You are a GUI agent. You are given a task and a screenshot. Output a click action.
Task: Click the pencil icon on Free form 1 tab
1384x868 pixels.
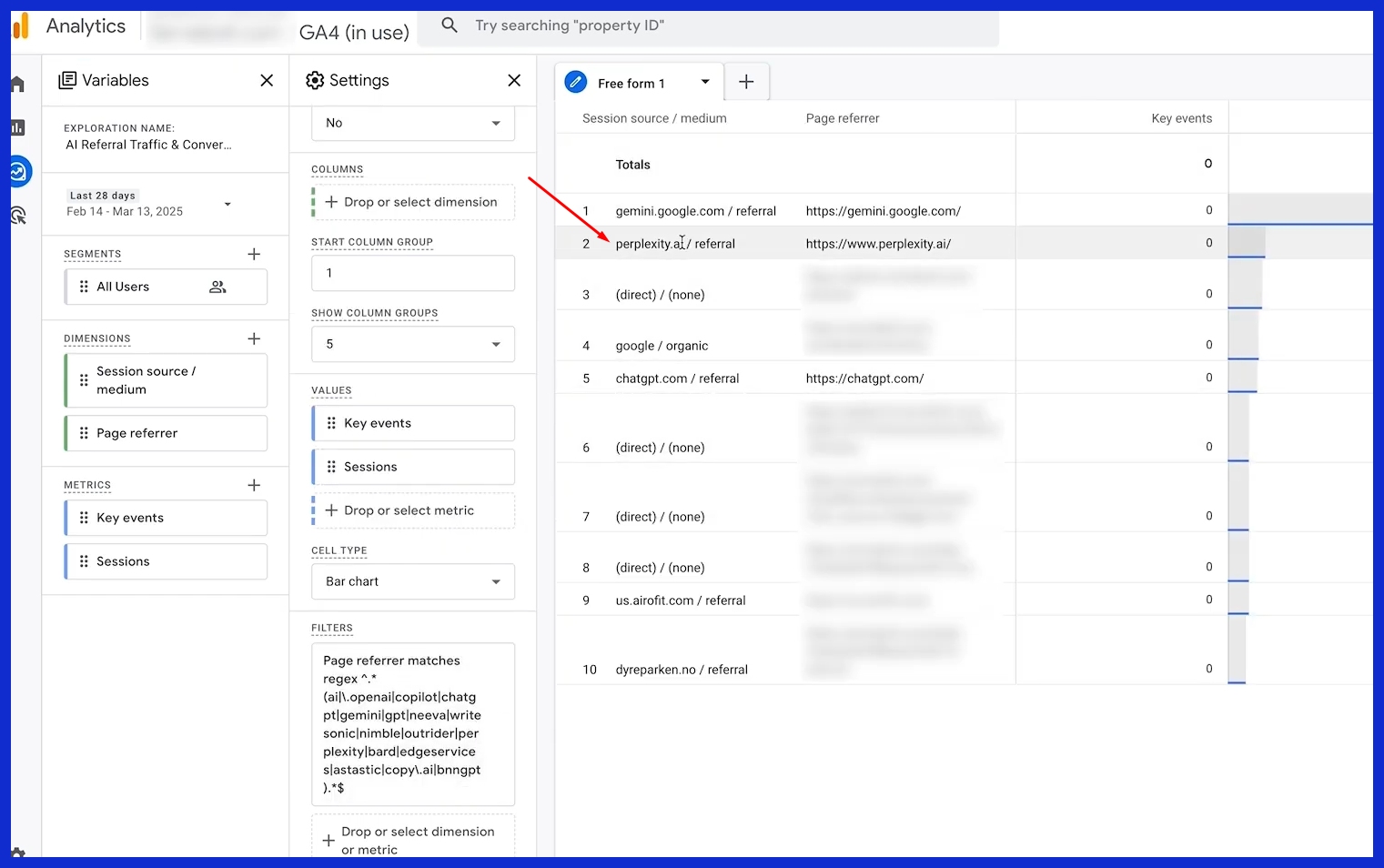(576, 83)
